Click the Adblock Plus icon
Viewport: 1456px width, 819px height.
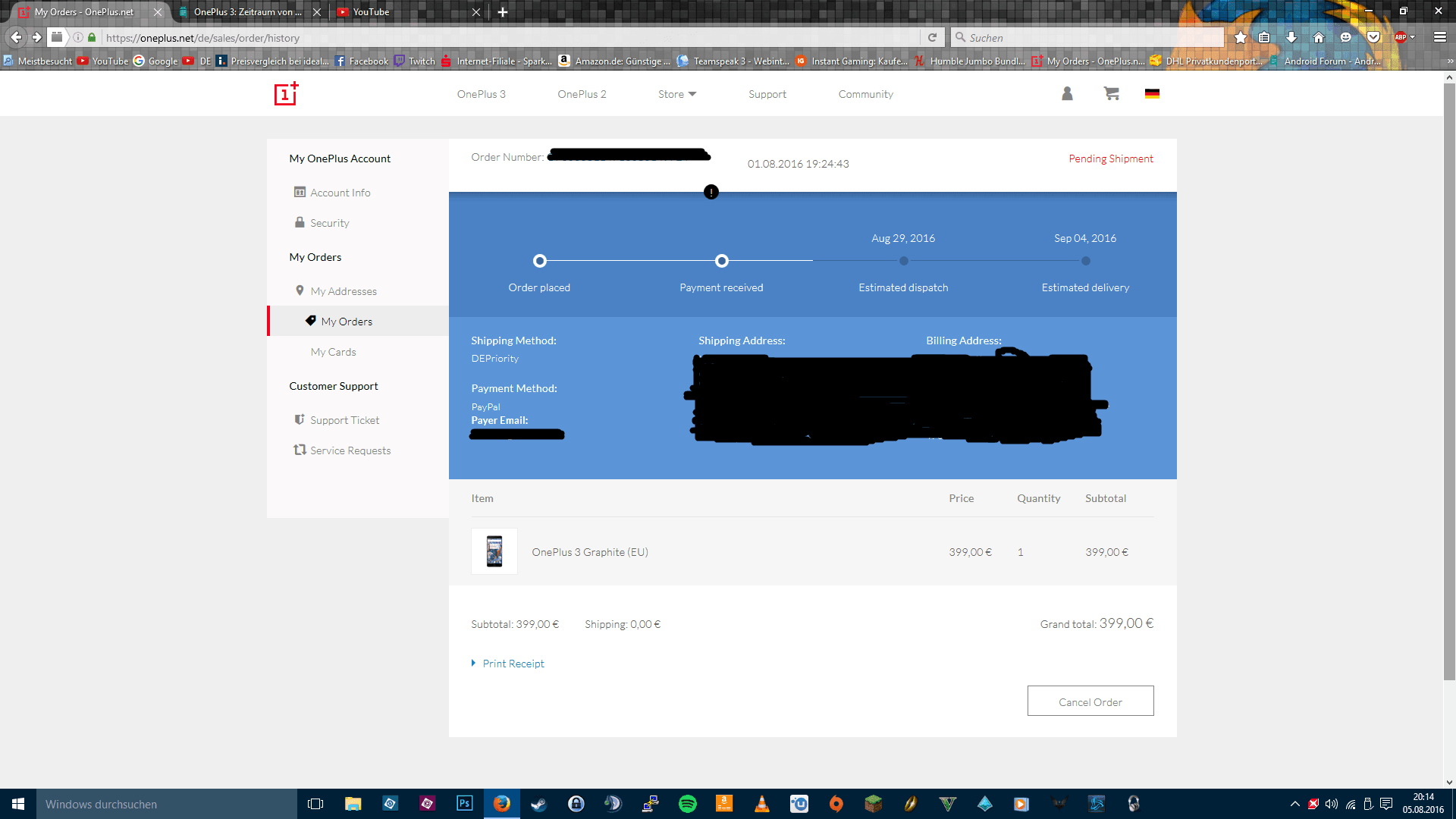pos(1400,37)
